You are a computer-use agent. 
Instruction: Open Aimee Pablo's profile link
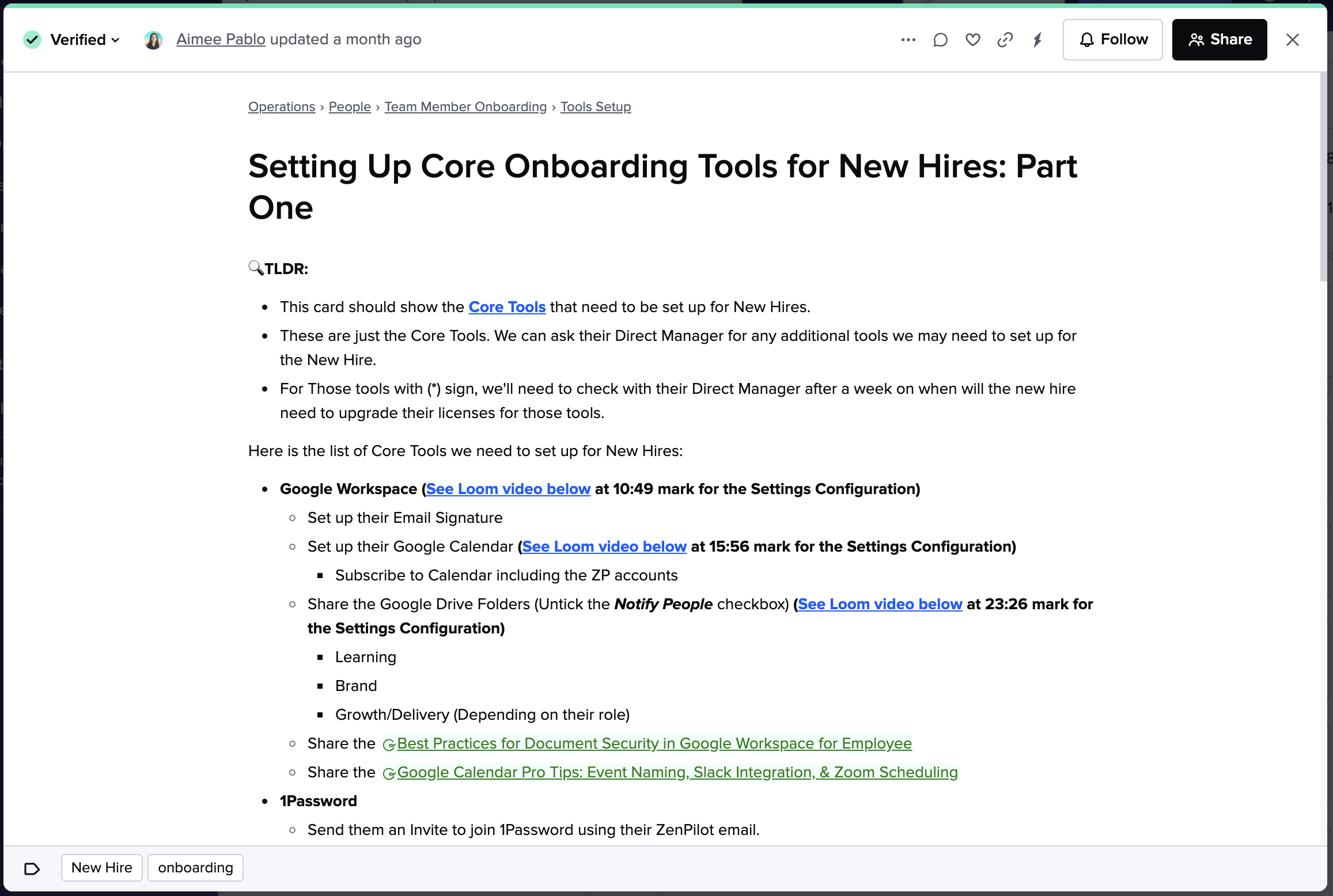tap(221, 39)
